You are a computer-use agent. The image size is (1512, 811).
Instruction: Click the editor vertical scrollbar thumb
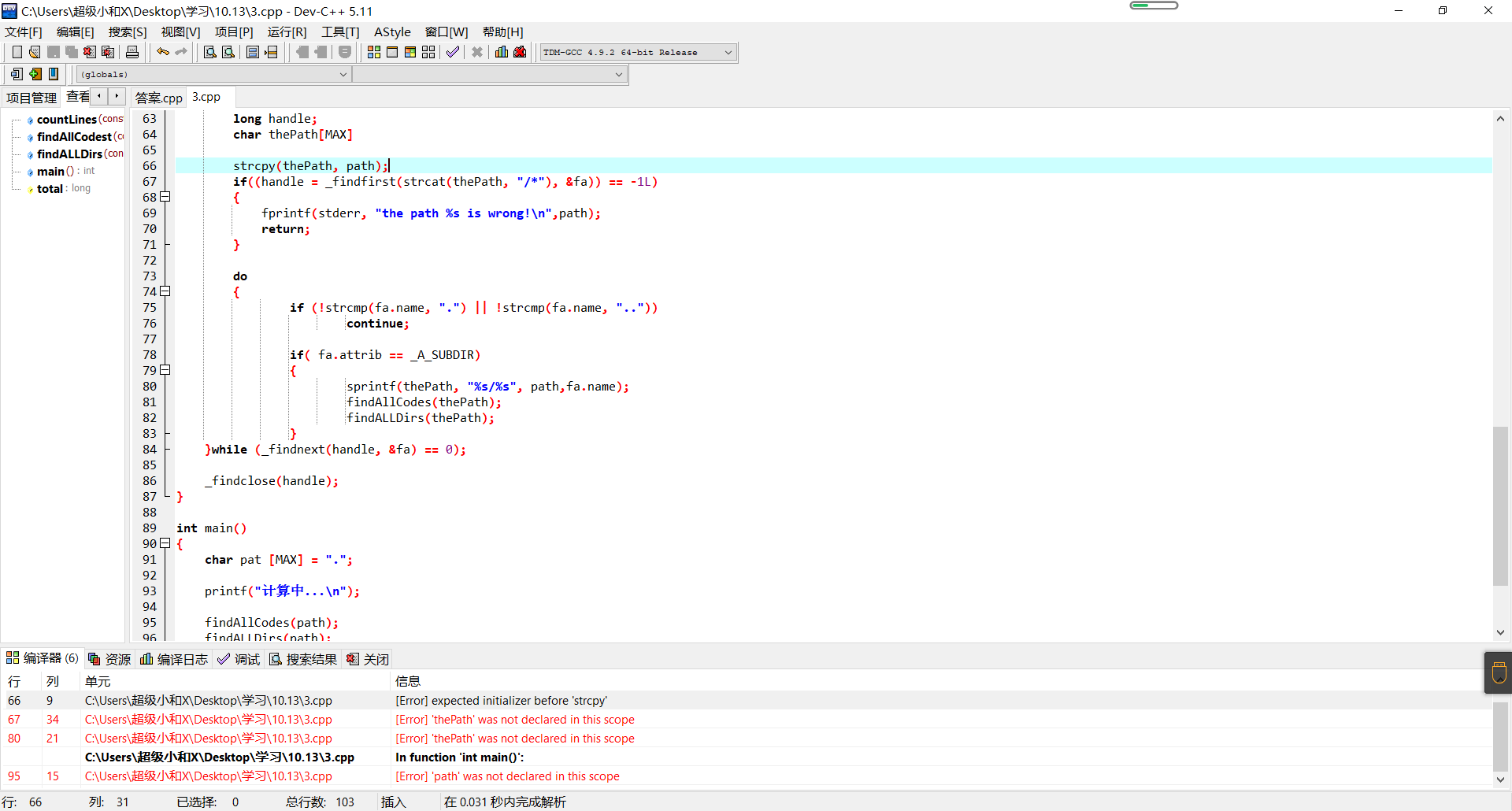(x=1500, y=505)
